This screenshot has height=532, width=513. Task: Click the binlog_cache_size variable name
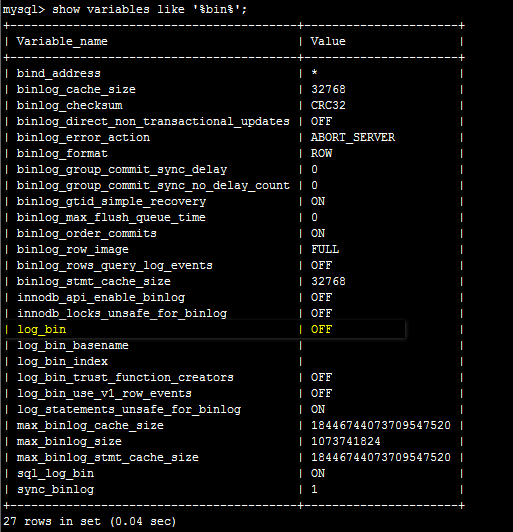tap(76, 89)
